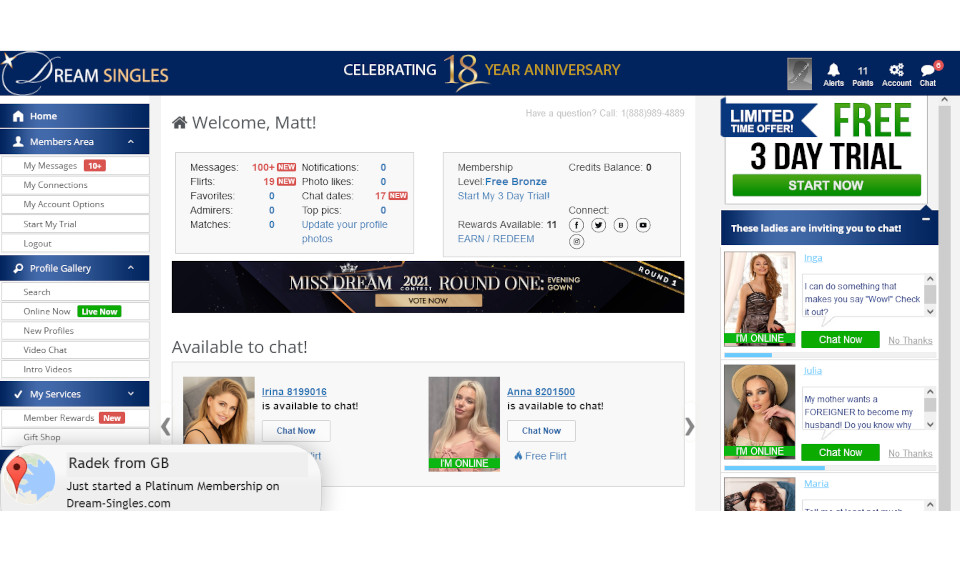Click the Facebook connect icon
The width and height of the screenshot is (960, 561).
pos(577,225)
